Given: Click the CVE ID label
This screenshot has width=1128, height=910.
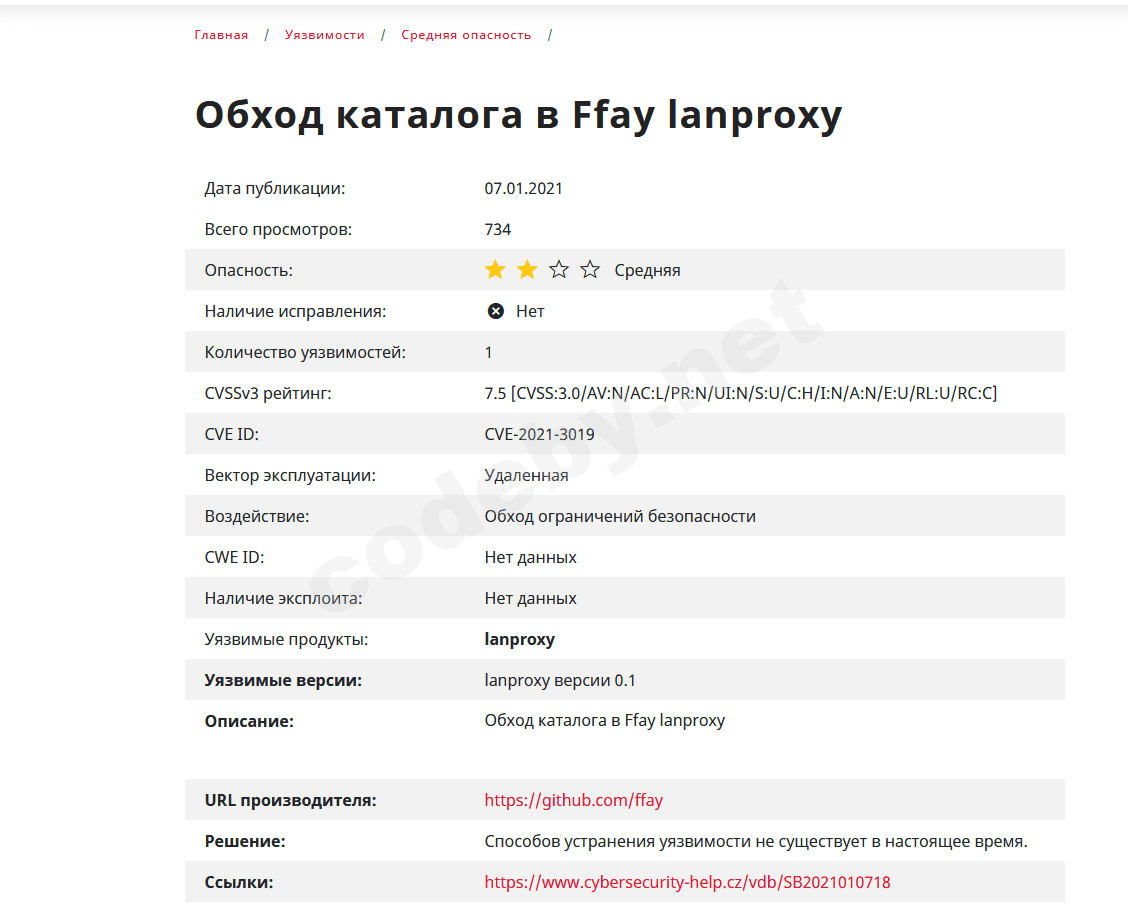Looking at the screenshot, I should pos(231,434).
